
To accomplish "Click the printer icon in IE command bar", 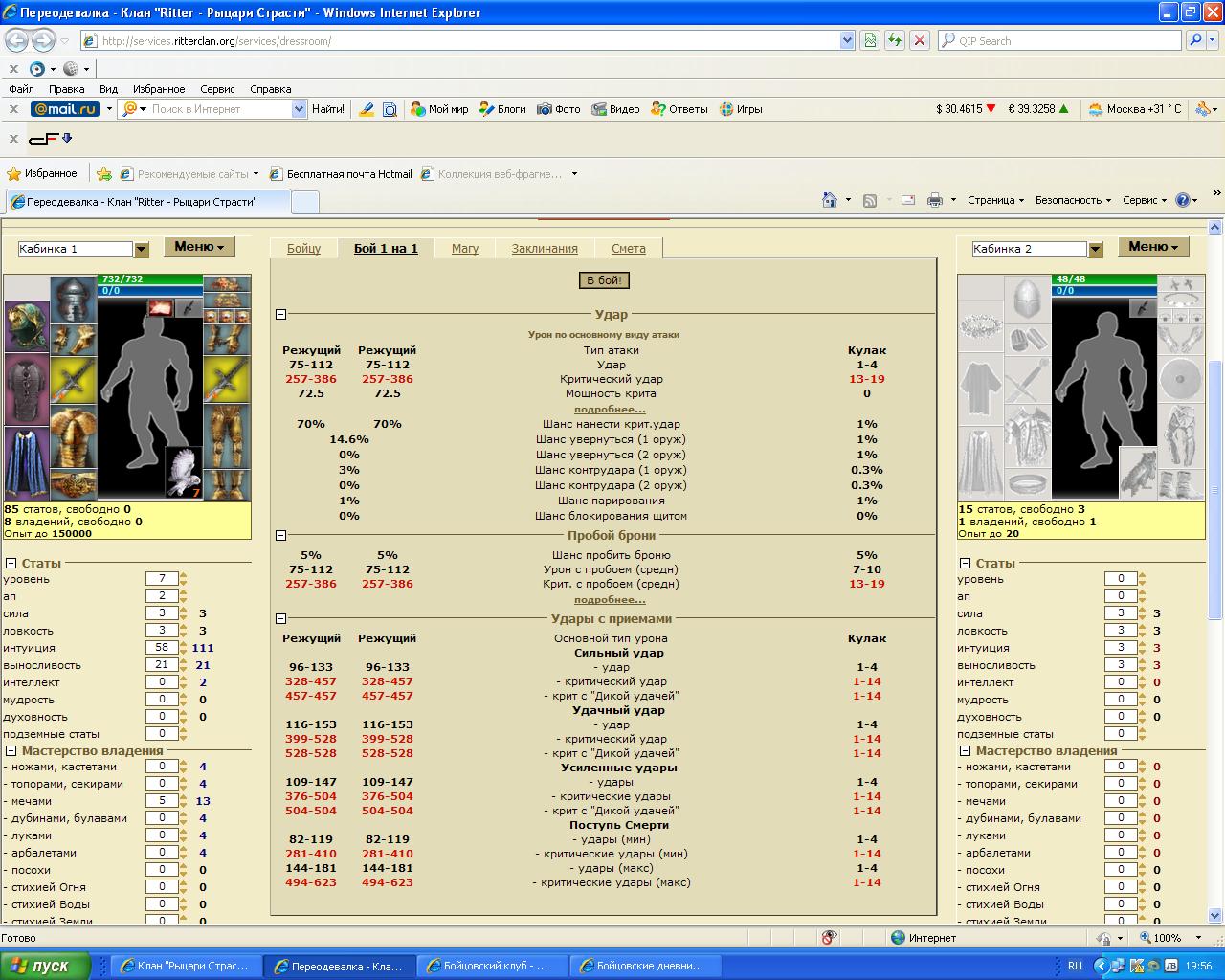I will pos(935,200).
